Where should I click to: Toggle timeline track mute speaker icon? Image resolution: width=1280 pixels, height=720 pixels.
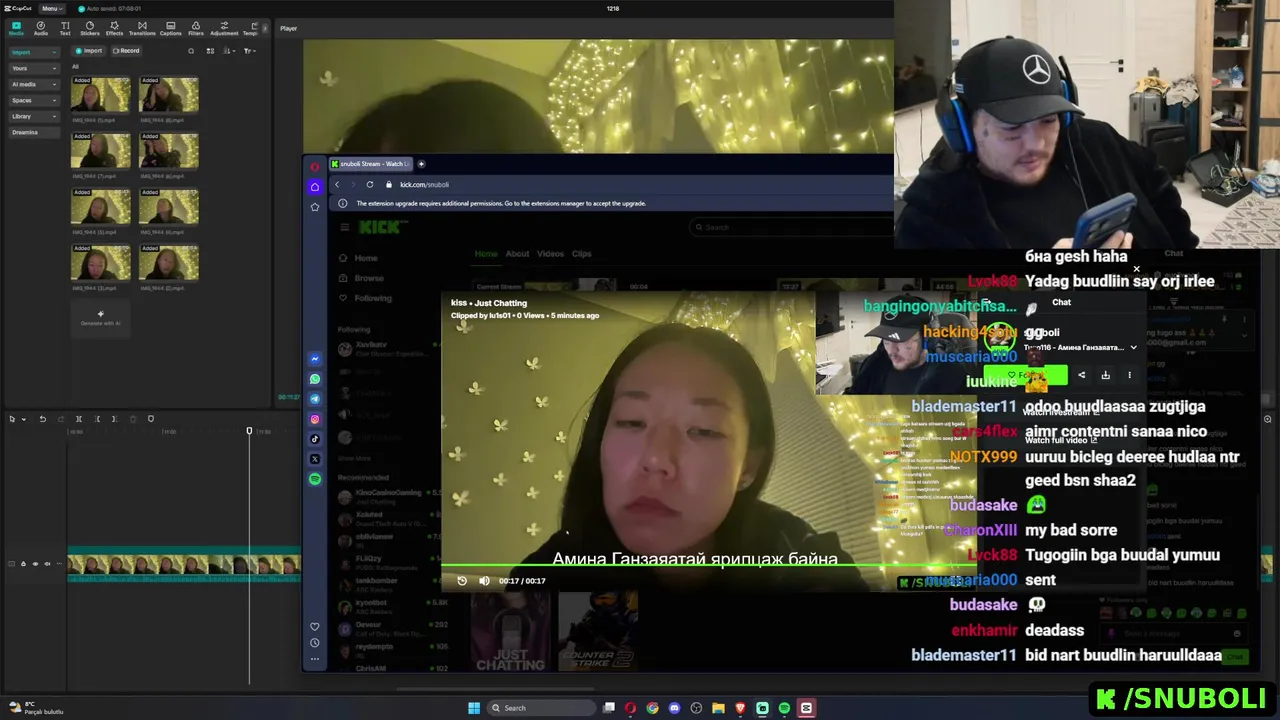[46, 564]
